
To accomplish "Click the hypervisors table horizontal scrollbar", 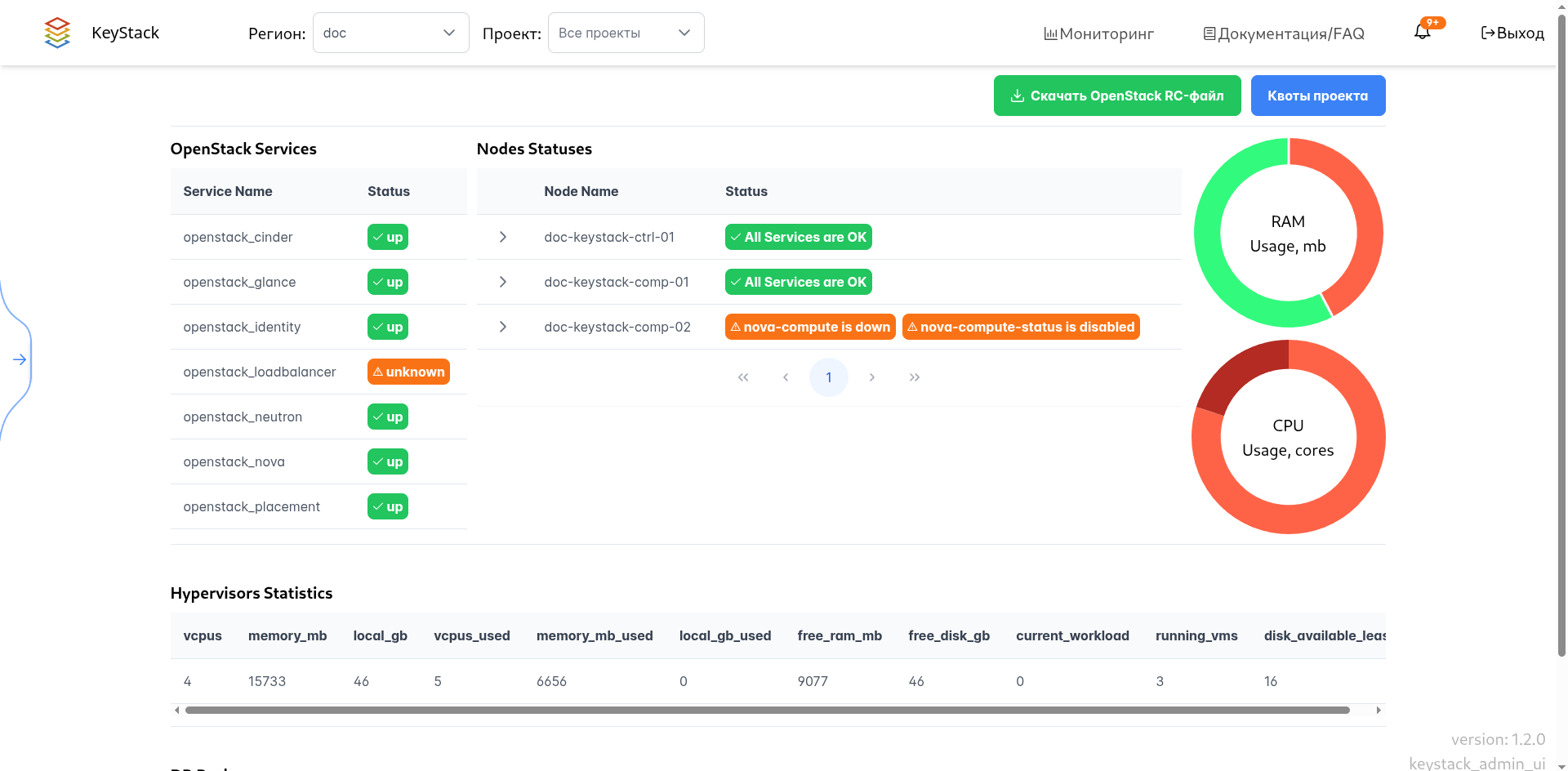I will point(767,710).
